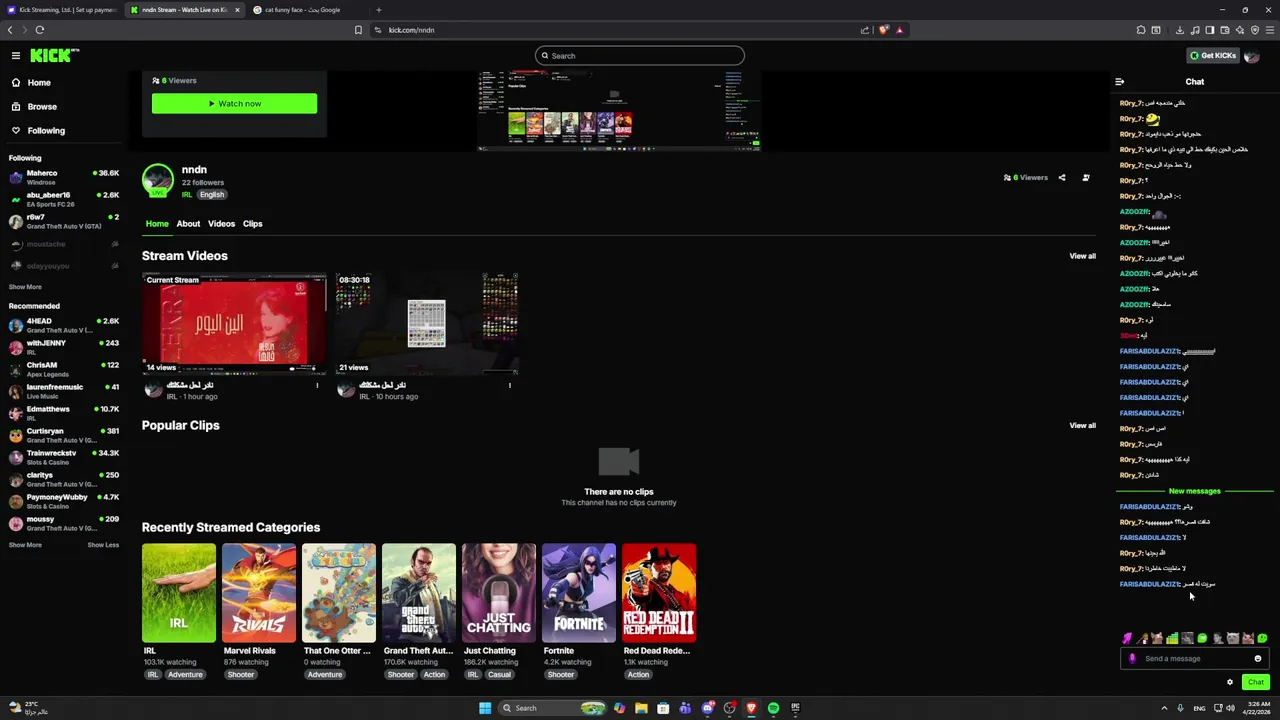1280x720 pixels.
Task: Open the hamburger sidebar menu next to Kick logo
Action: tap(16, 56)
